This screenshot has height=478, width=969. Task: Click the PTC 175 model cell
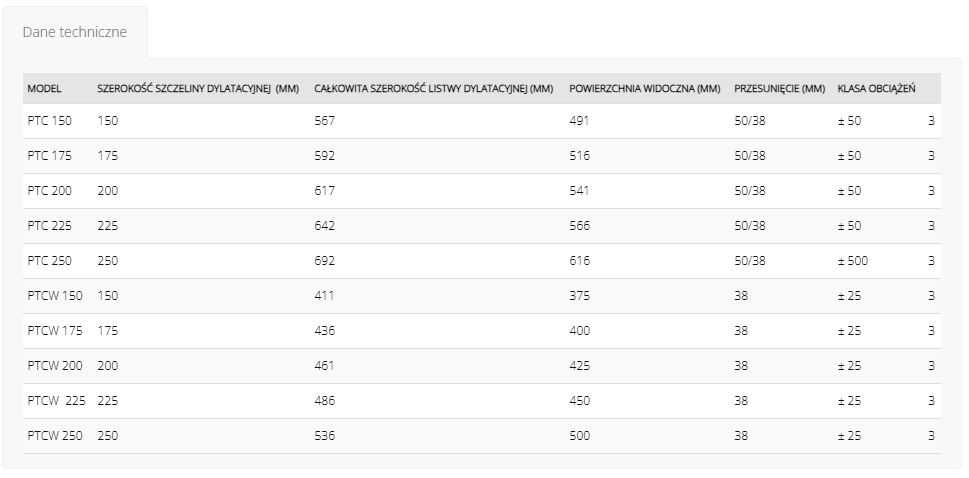pyautogui.click(x=49, y=156)
